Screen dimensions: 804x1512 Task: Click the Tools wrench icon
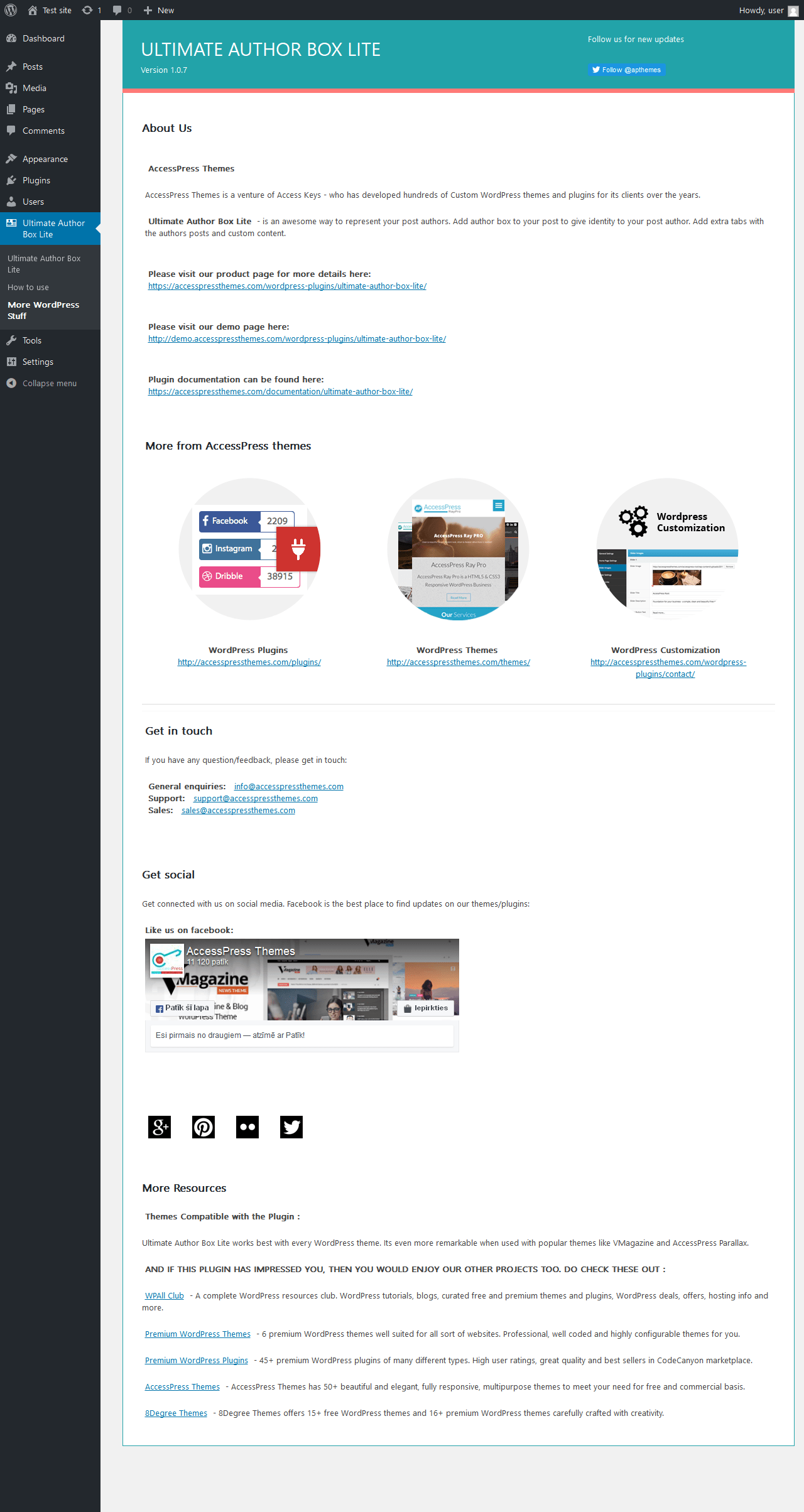click(11, 340)
